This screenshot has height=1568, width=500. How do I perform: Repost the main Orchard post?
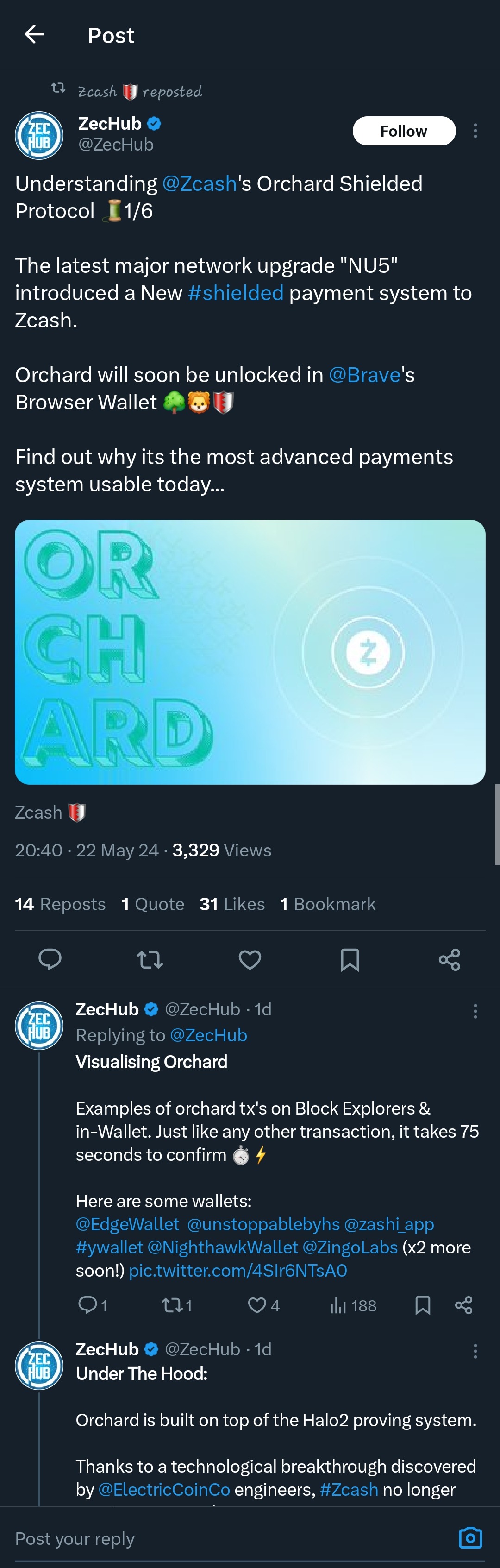[x=150, y=959]
